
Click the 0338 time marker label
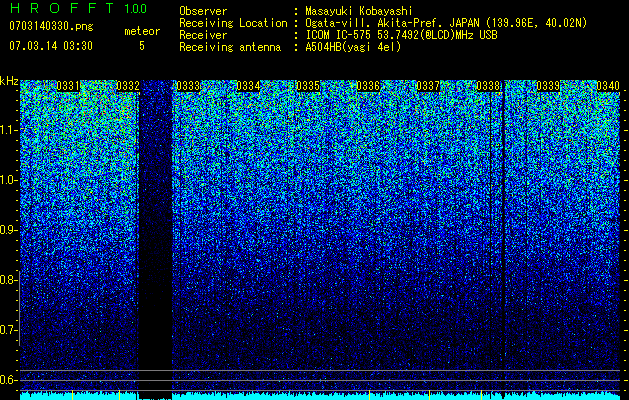pyautogui.click(x=488, y=86)
